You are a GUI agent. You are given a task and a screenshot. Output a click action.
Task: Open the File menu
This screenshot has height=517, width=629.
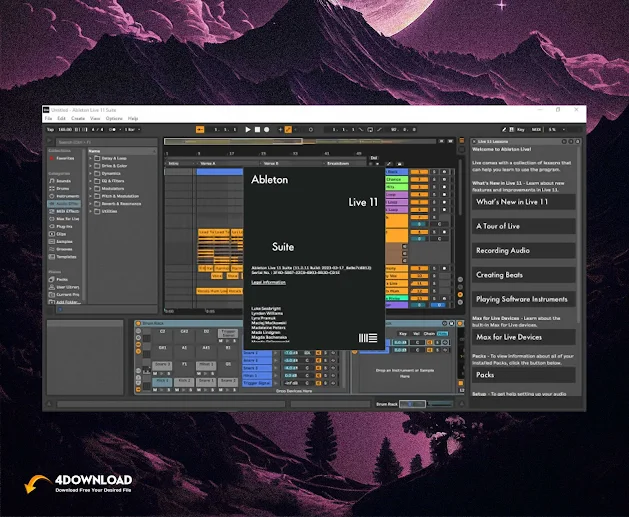pyautogui.click(x=49, y=118)
